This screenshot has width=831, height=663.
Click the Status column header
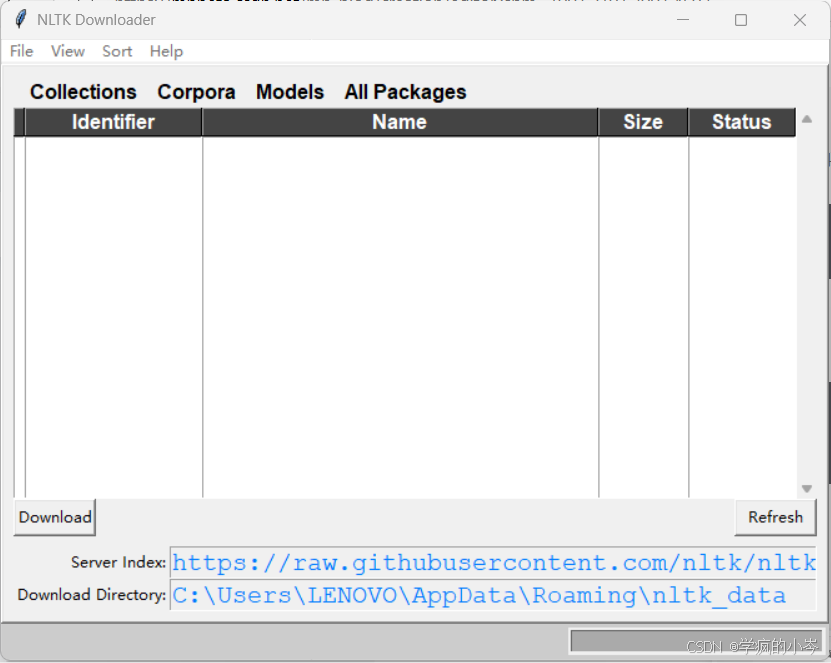click(x=742, y=122)
